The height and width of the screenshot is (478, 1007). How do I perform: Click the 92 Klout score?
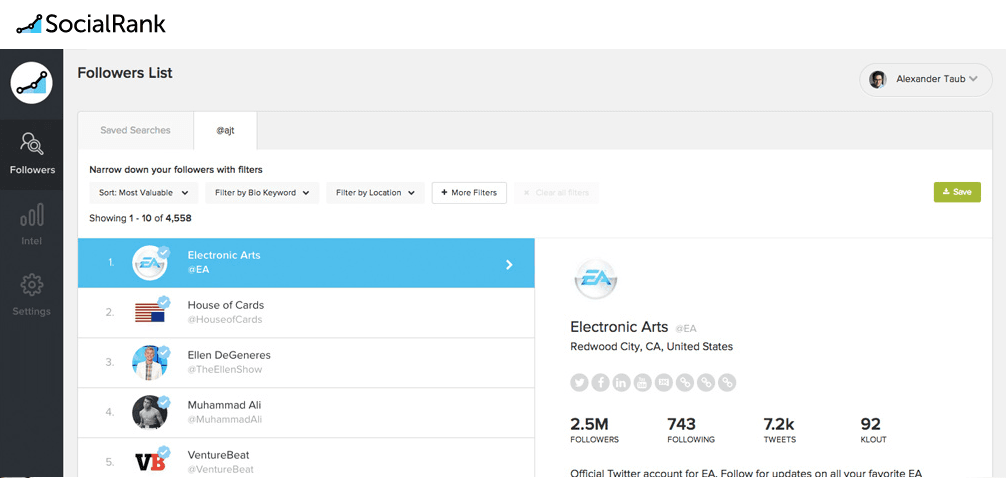(x=873, y=430)
